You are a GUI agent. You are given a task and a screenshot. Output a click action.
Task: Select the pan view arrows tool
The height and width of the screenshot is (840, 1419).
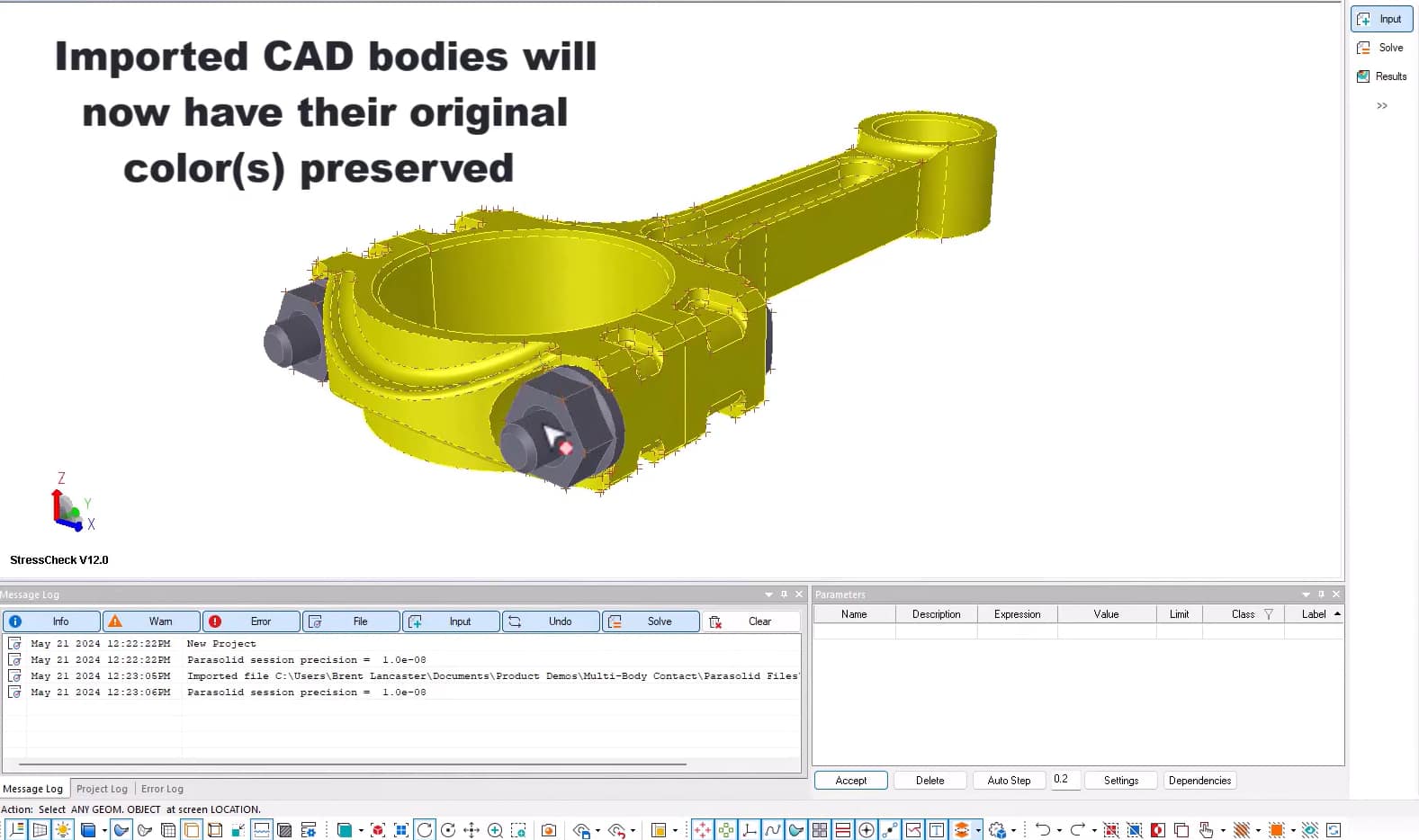(472, 830)
